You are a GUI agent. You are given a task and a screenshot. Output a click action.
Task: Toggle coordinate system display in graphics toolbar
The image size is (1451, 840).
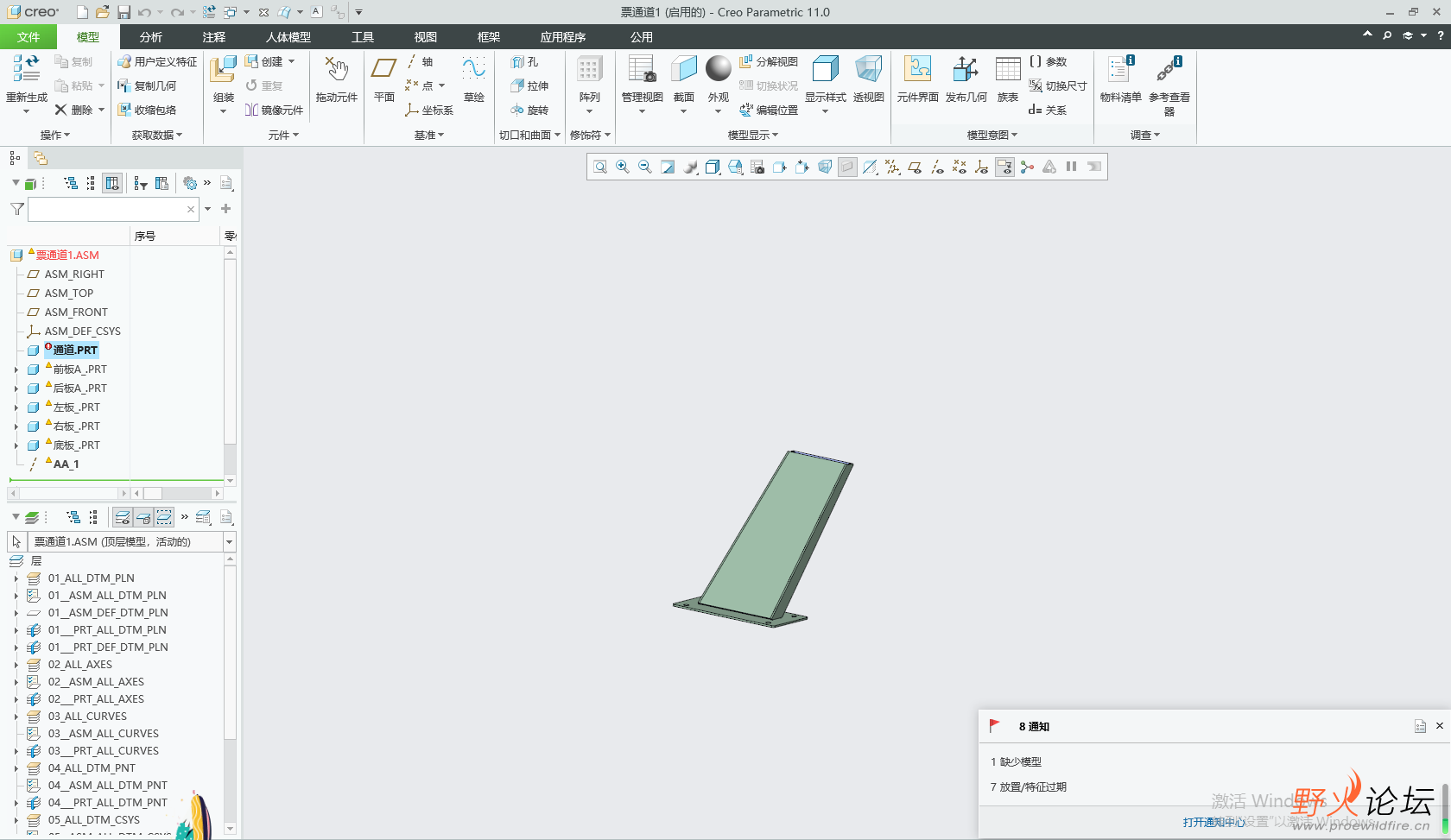click(x=982, y=167)
